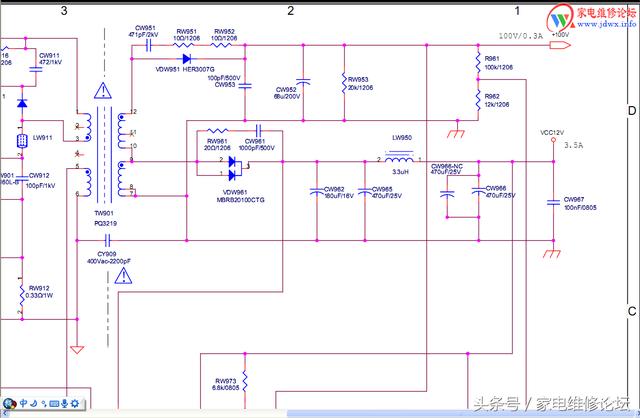The height and width of the screenshot is (418, 640).
Task: Open the soft keyboard icon
Action: point(54,404)
